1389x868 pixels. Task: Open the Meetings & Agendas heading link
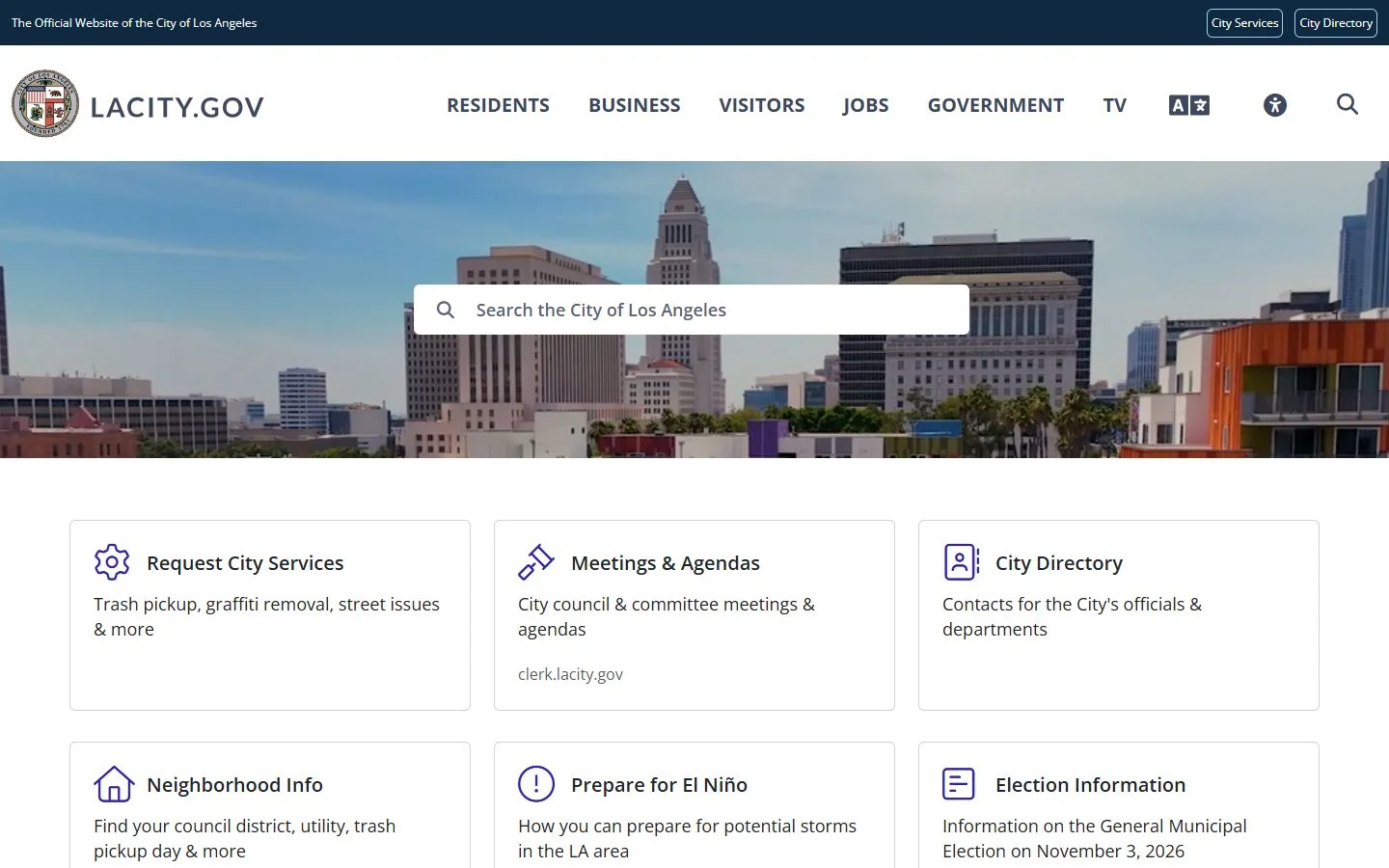click(666, 563)
